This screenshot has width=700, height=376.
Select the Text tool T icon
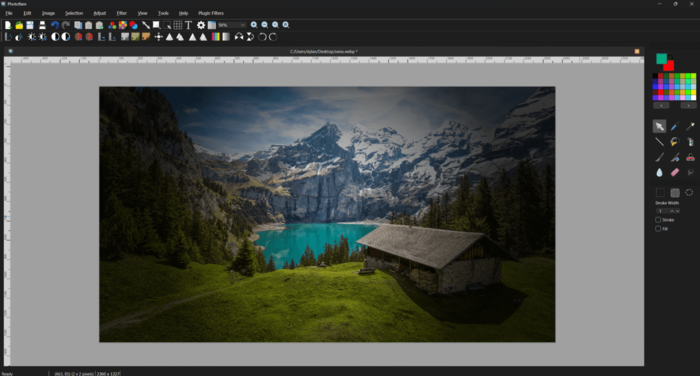(x=188, y=25)
